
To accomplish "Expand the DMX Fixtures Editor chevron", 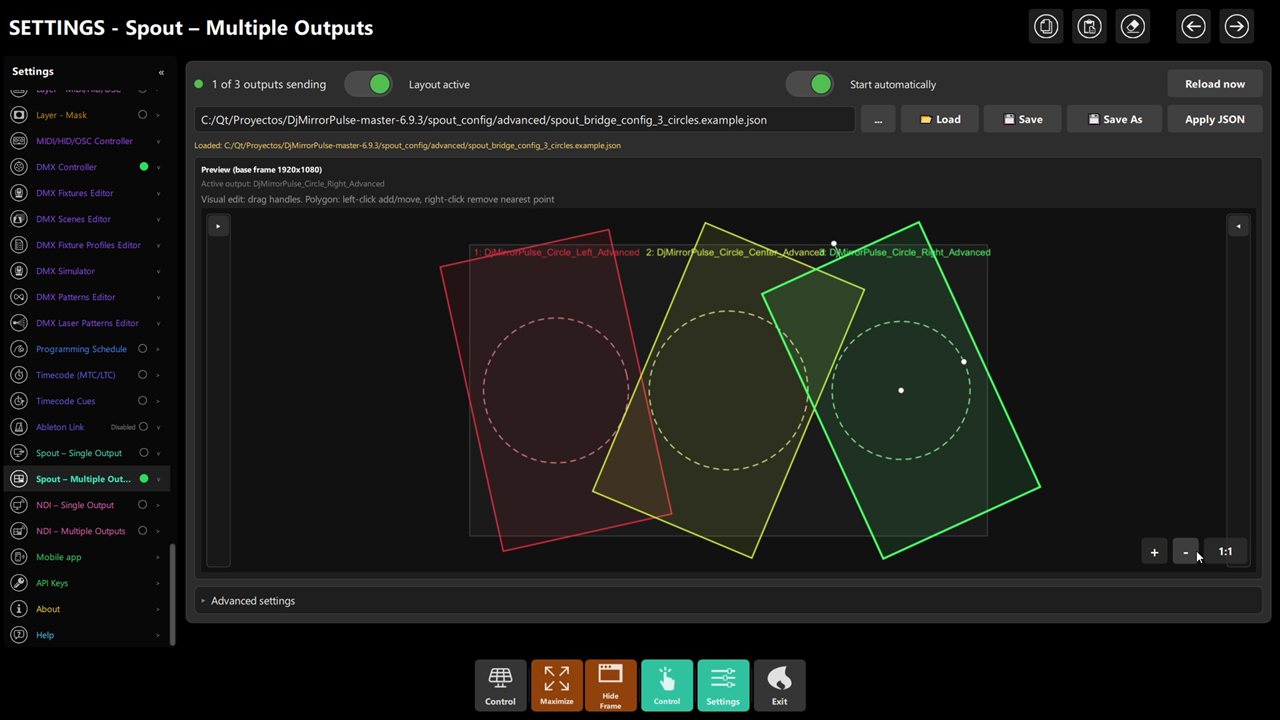I will tap(158, 193).
